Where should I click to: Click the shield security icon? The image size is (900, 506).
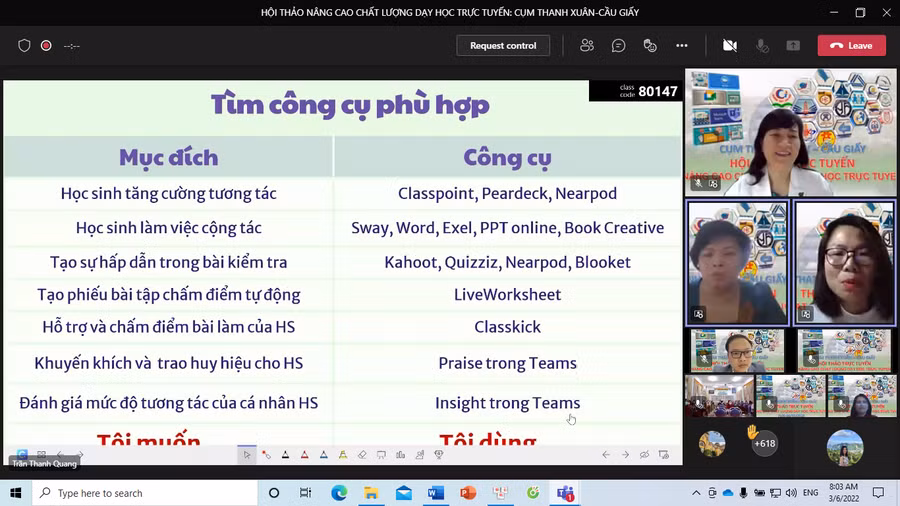click(24, 45)
